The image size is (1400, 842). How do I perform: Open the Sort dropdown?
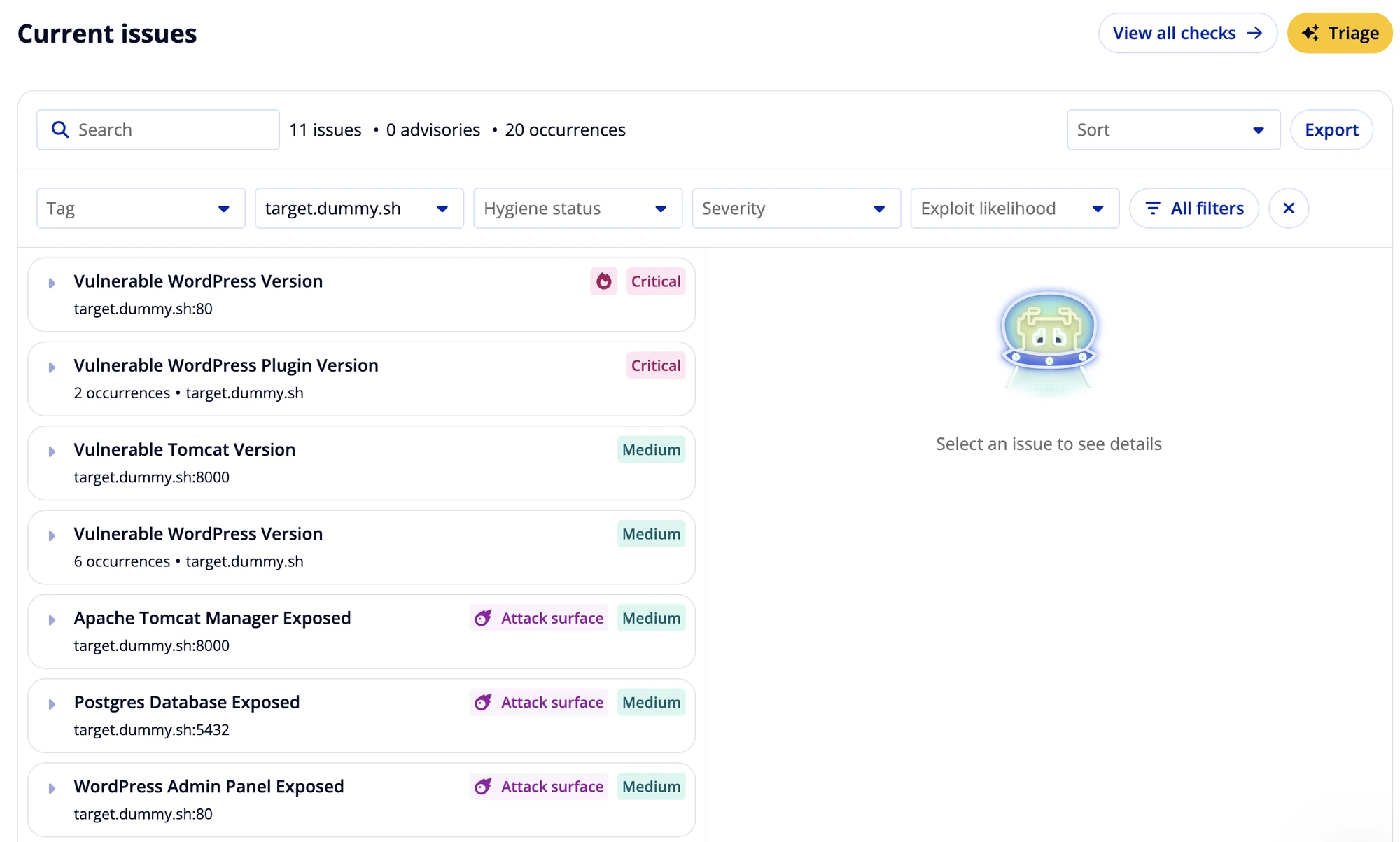pyautogui.click(x=1173, y=129)
